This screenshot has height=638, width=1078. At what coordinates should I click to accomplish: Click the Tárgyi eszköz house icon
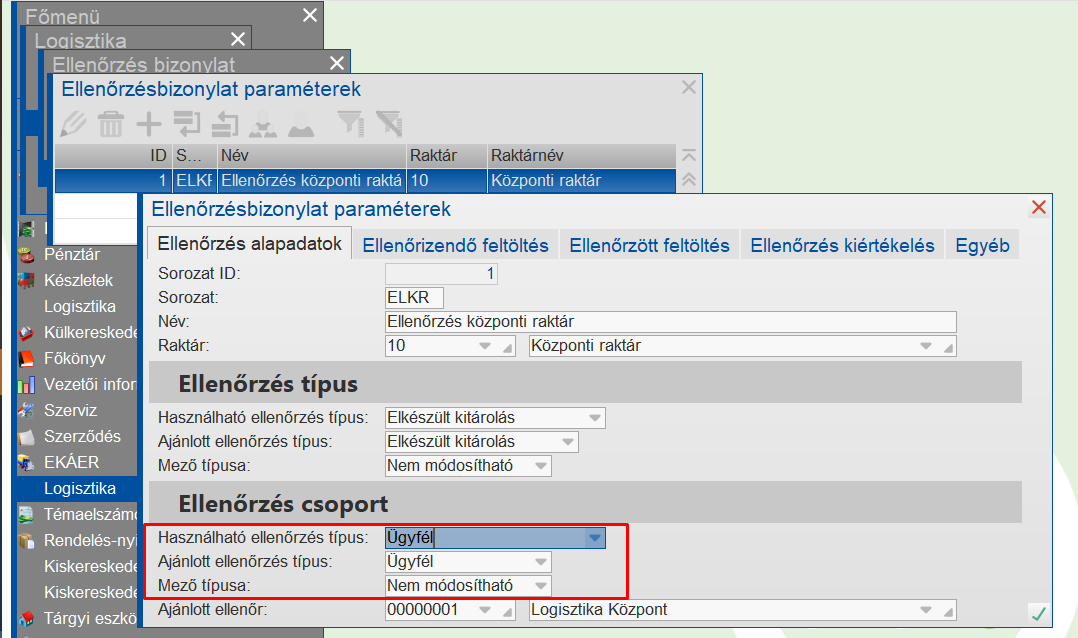[x=26, y=619]
